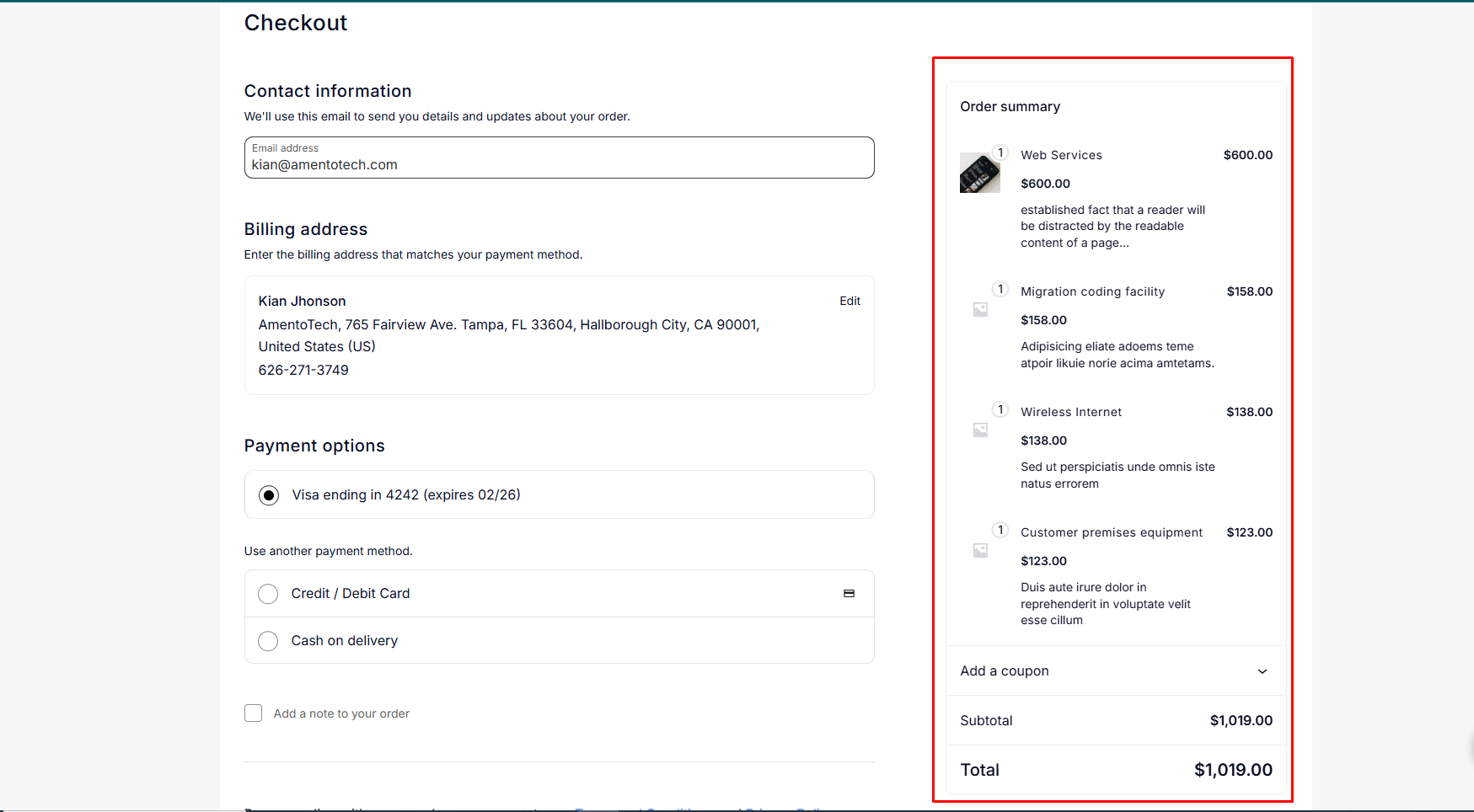
Task: Edit the billing address
Action: 850,301
